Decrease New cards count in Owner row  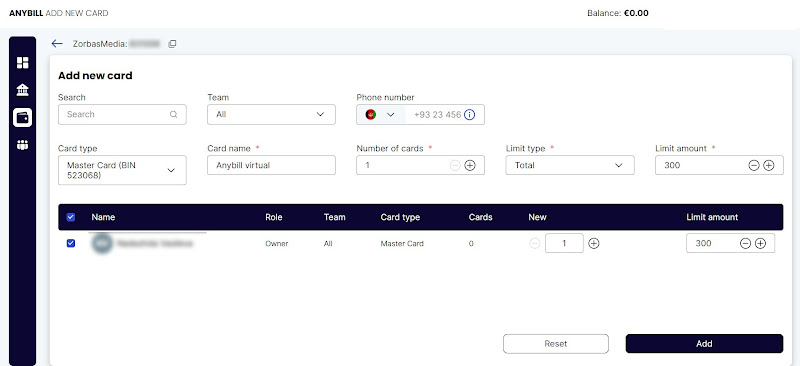click(x=535, y=243)
